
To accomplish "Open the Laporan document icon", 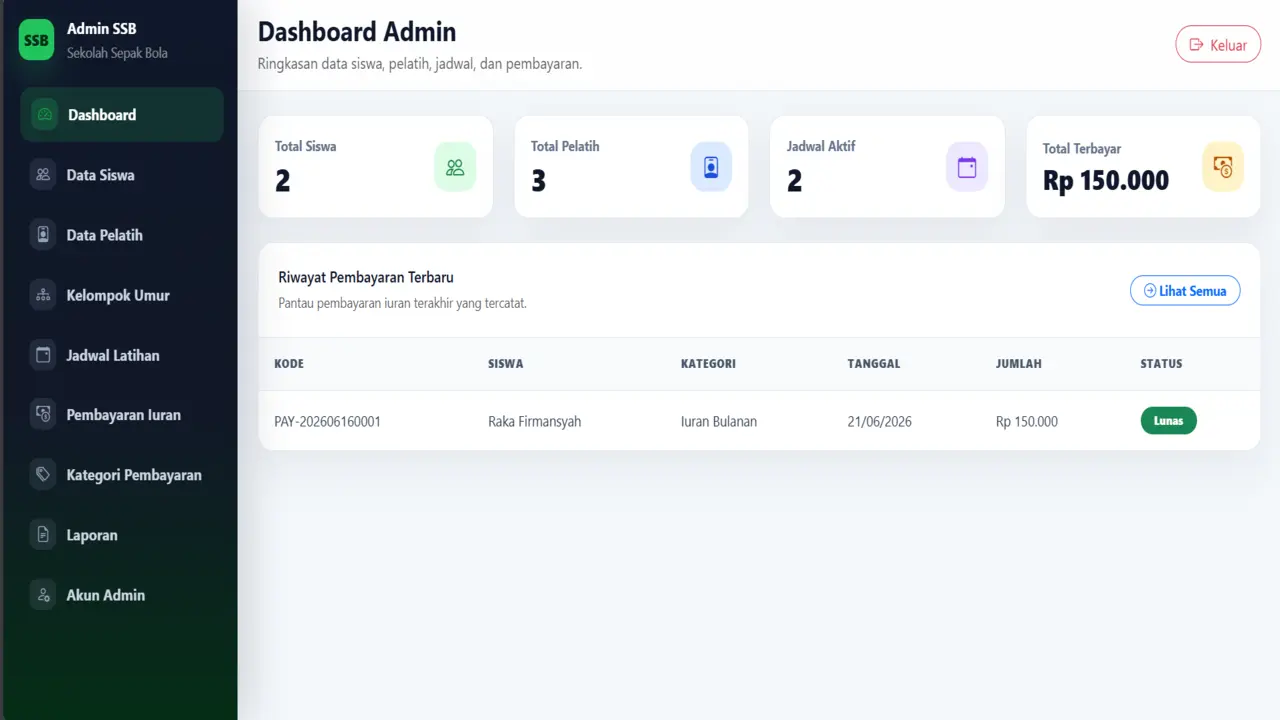I will pos(43,535).
